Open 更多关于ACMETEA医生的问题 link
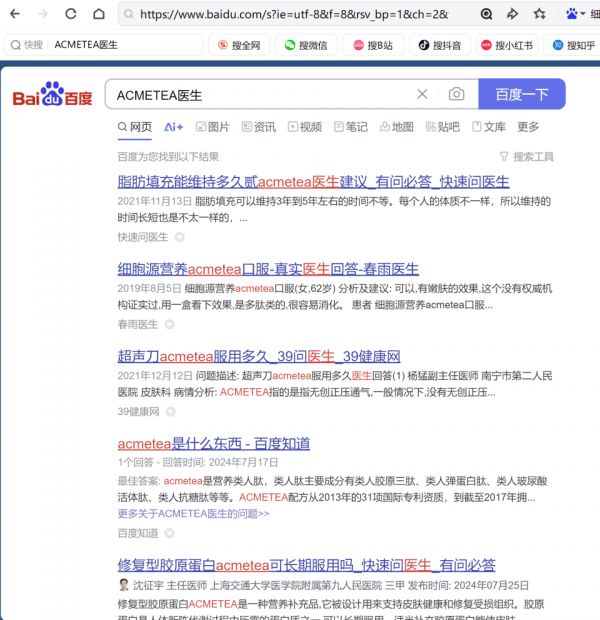The image size is (600, 620). [x=193, y=514]
